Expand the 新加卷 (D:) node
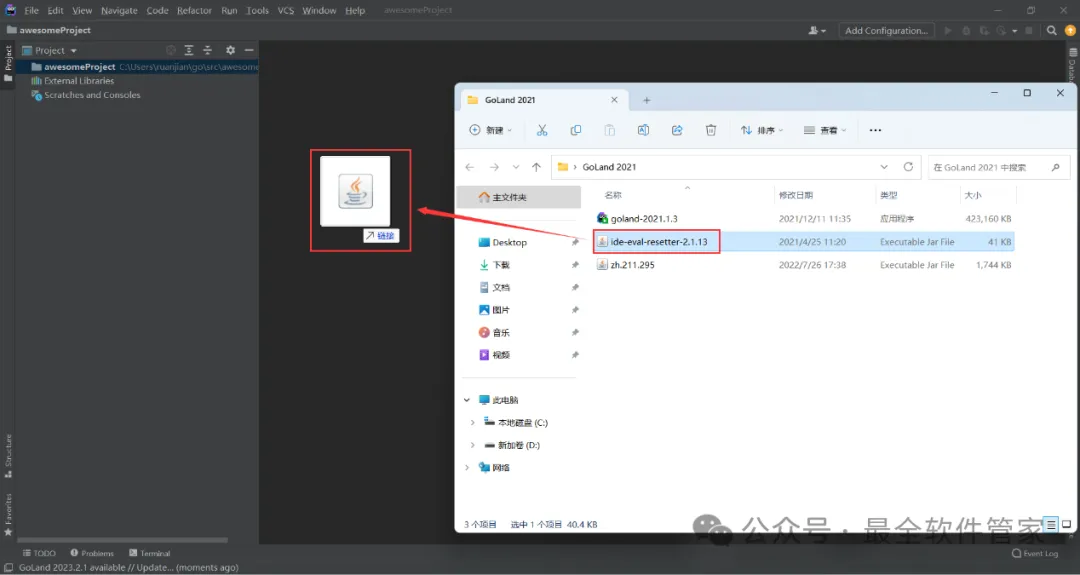Viewport: 1080px width, 575px height. (472, 446)
